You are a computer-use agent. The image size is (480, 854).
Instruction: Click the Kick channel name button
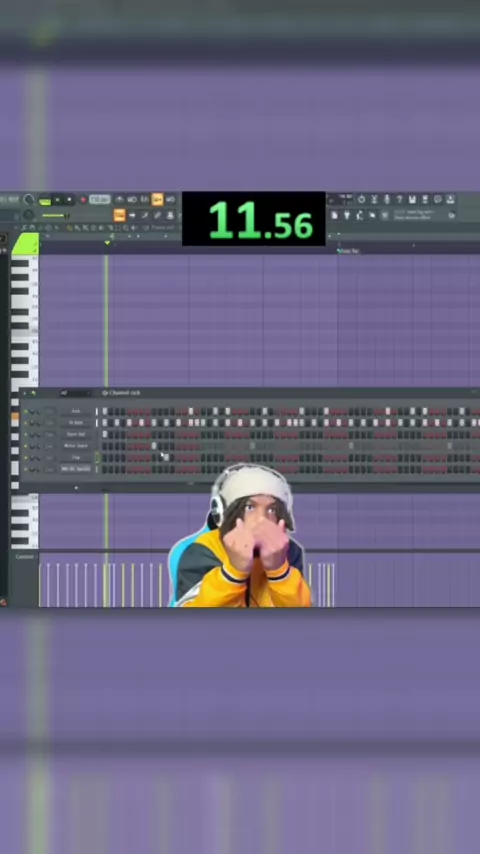coord(76,412)
